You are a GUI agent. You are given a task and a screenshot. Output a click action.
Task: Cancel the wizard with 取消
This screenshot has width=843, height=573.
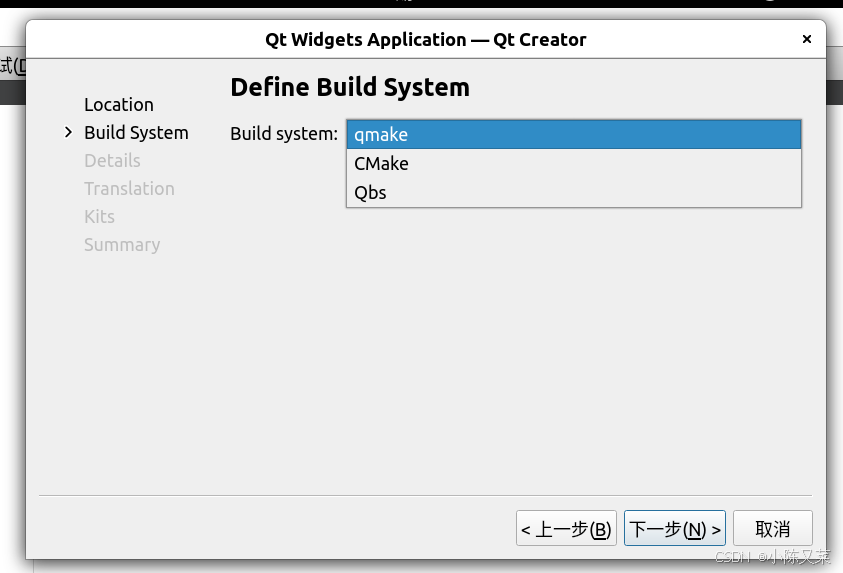click(773, 528)
